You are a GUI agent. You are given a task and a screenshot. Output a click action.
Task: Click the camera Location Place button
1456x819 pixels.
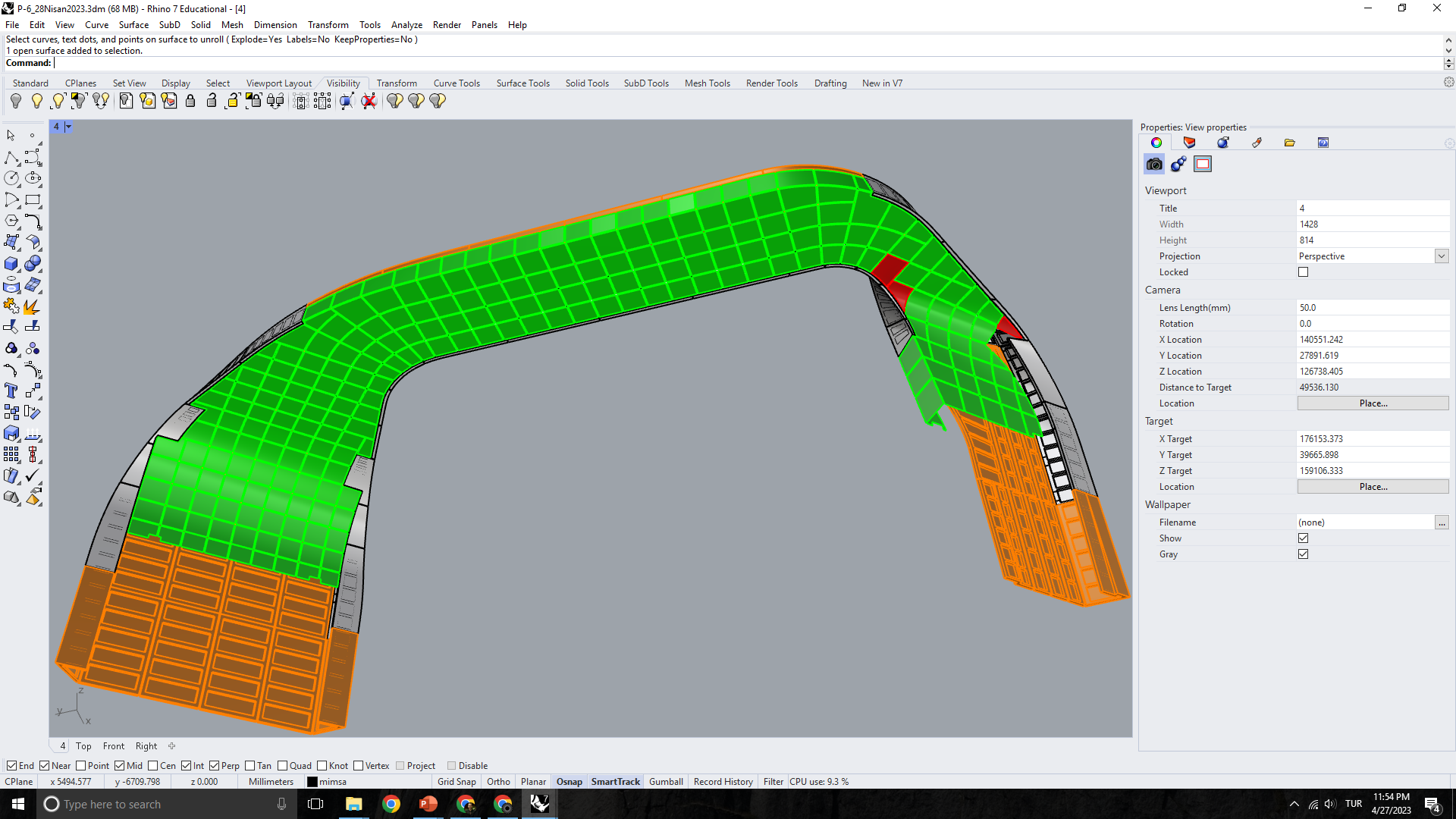[1373, 403]
